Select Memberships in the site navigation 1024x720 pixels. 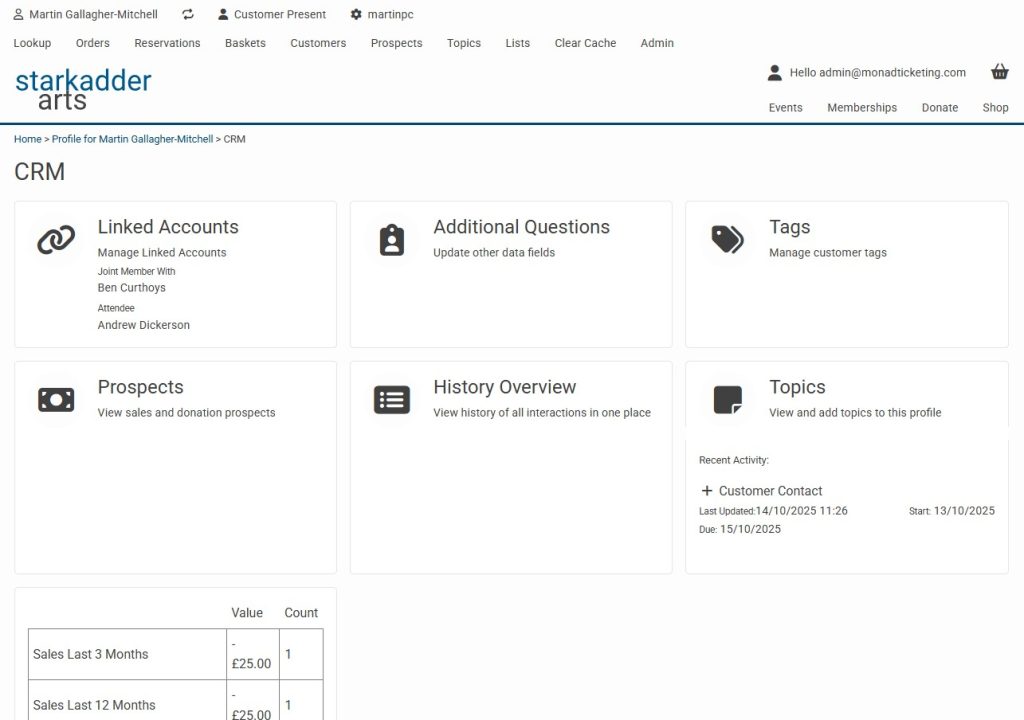[x=861, y=107]
